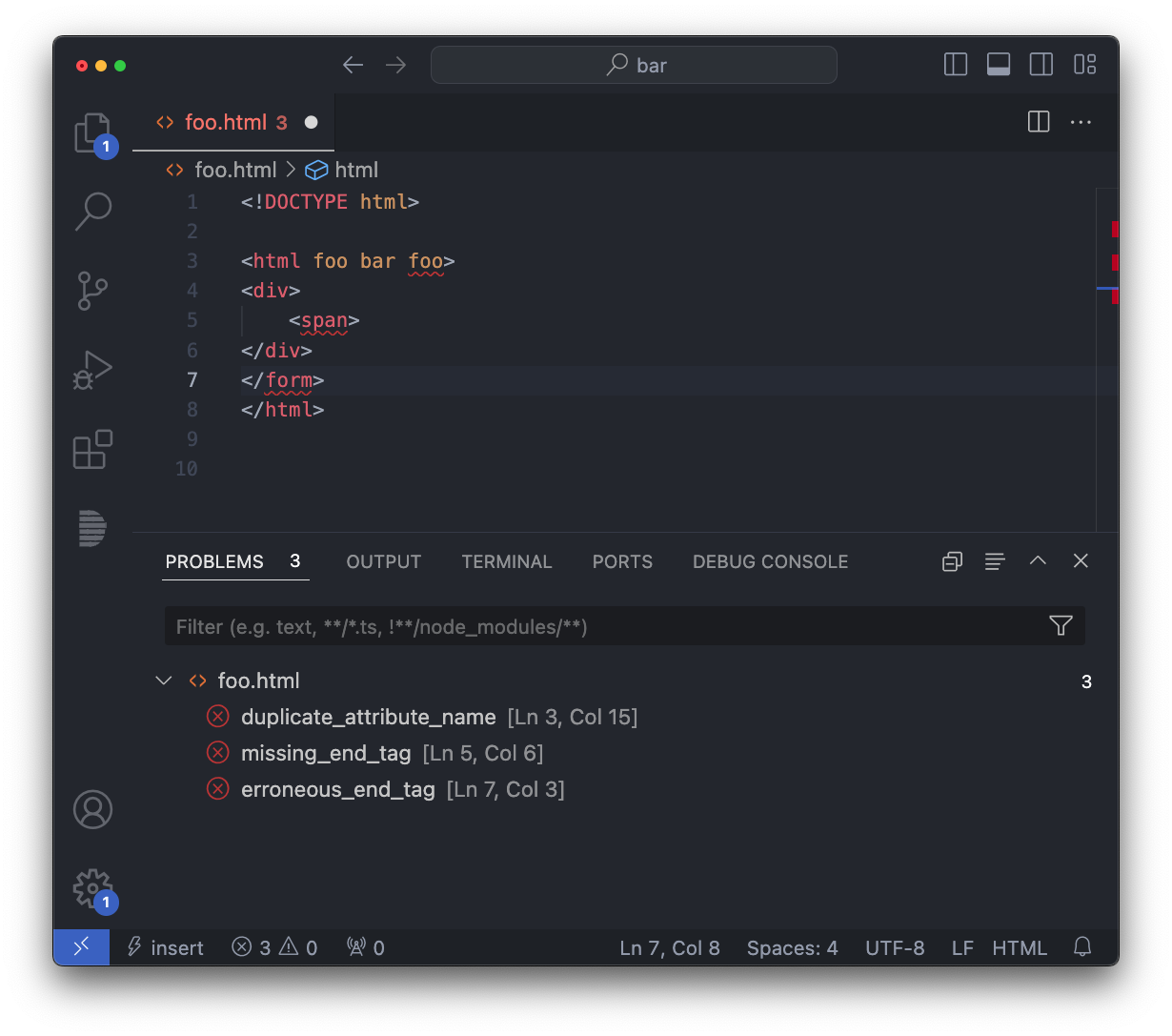Click on line number 3 in gutter

(x=192, y=260)
